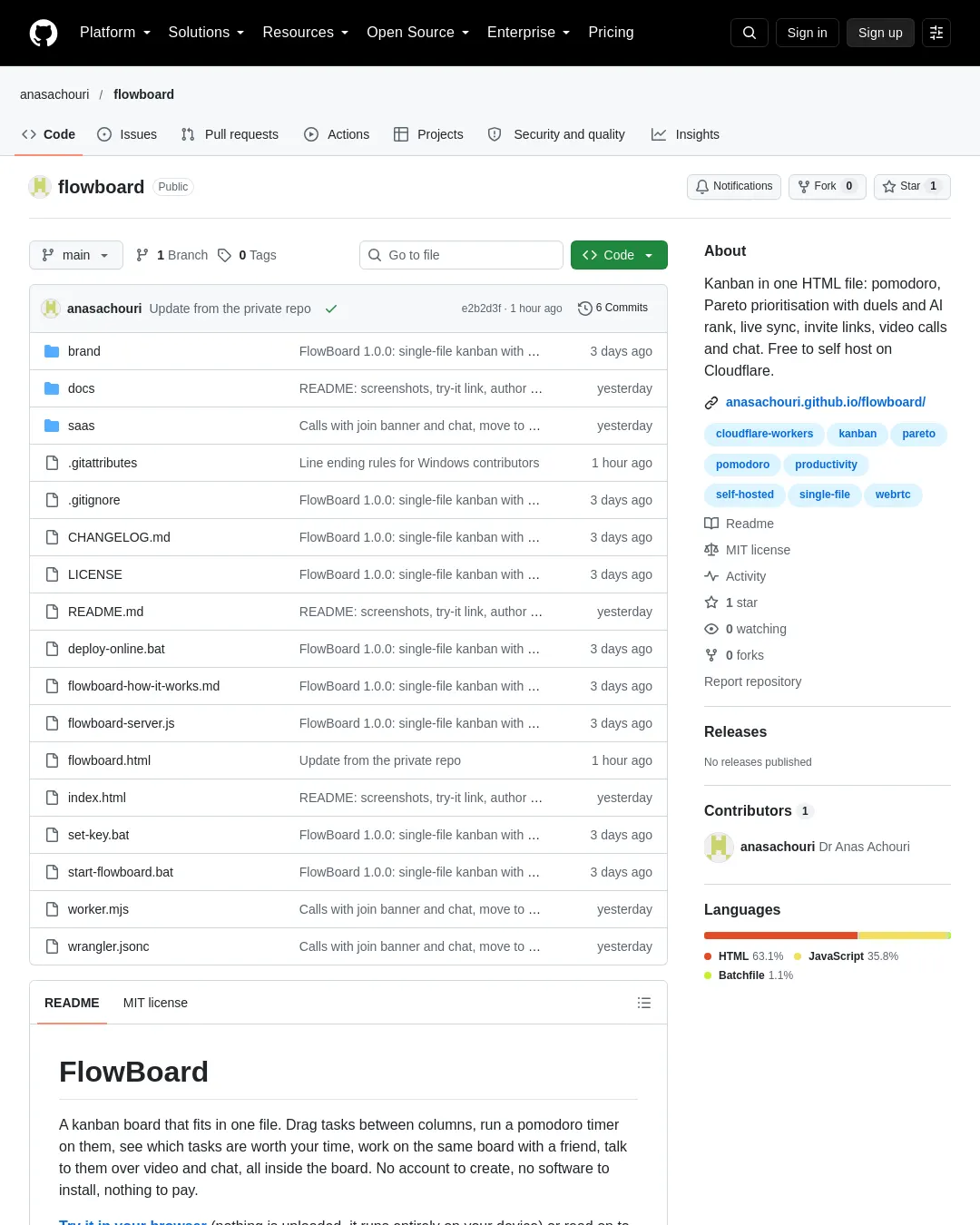
Task: Open the appearance settings icon next to Sign up
Action: 936,33
